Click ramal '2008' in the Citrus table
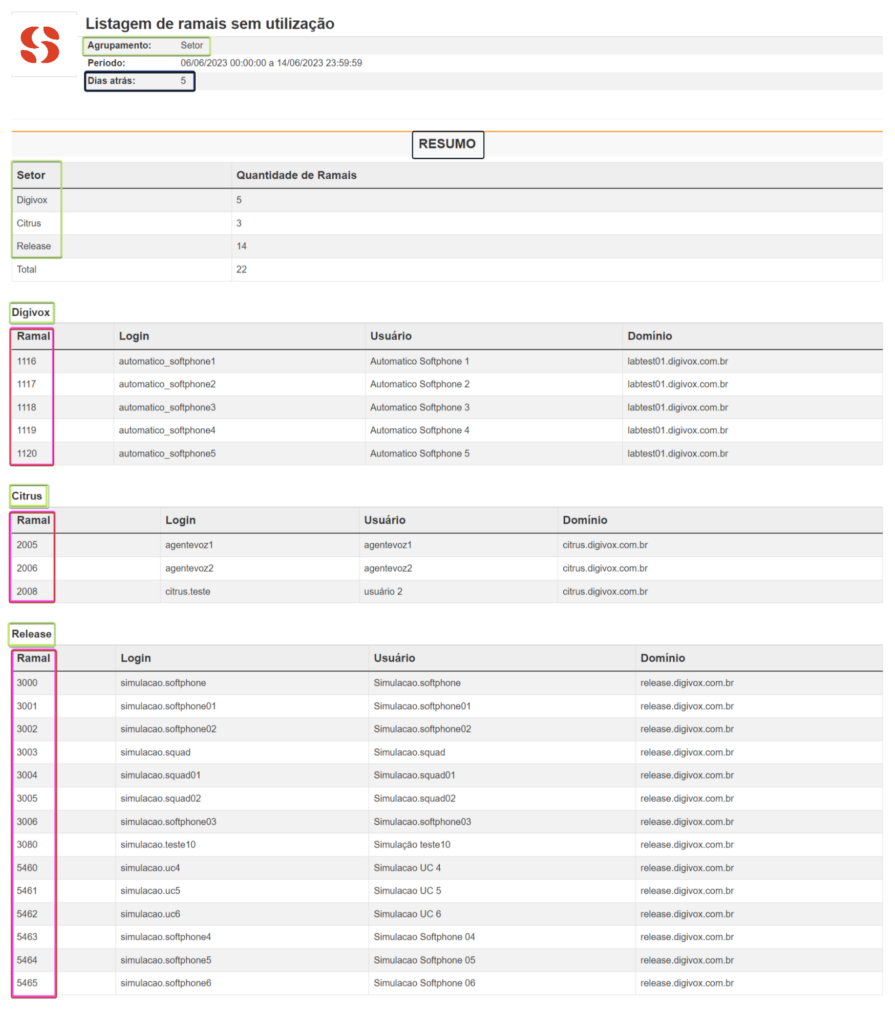The height and width of the screenshot is (1024, 895). click(x=27, y=592)
